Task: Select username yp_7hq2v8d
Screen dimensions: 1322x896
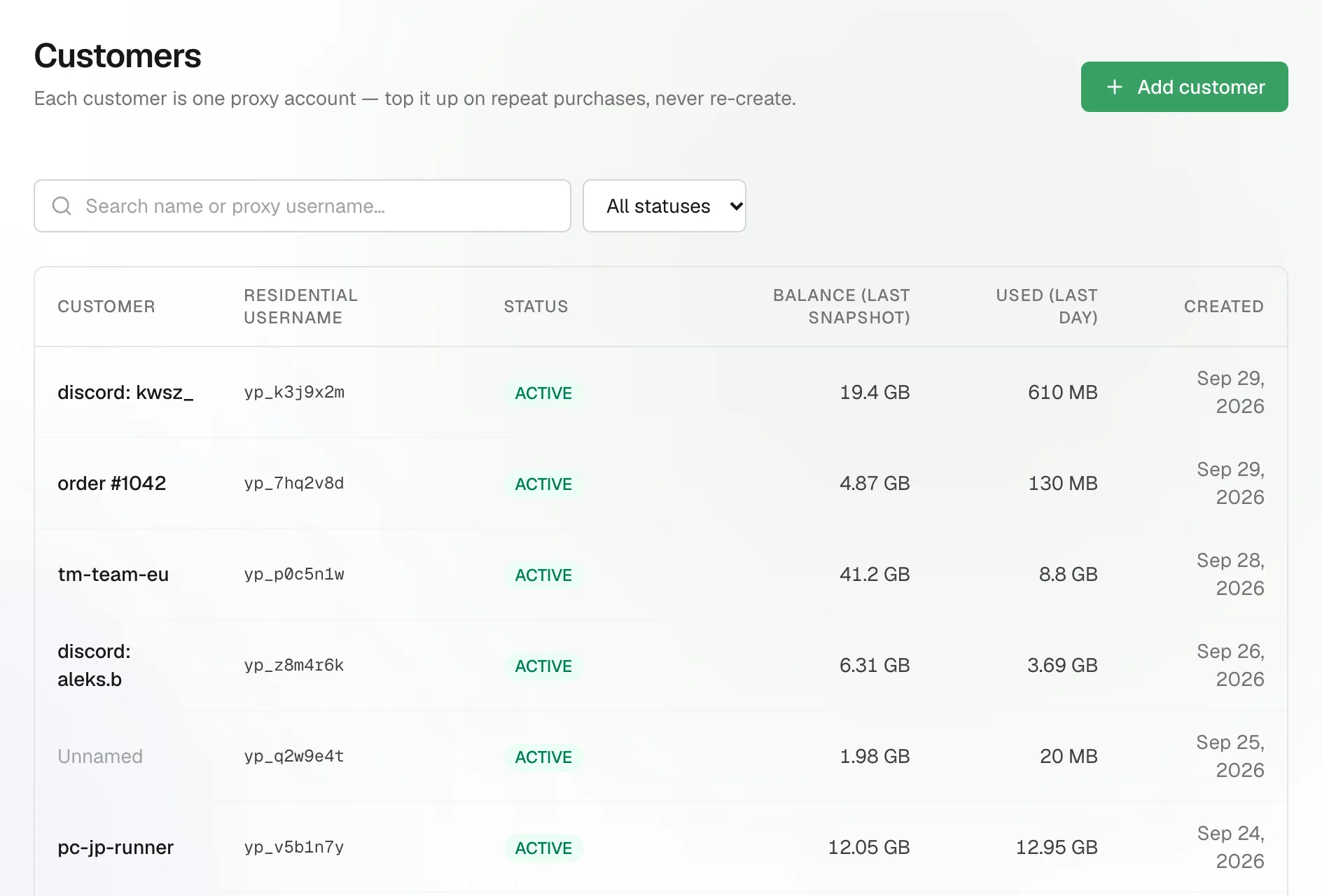Action: tap(294, 484)
